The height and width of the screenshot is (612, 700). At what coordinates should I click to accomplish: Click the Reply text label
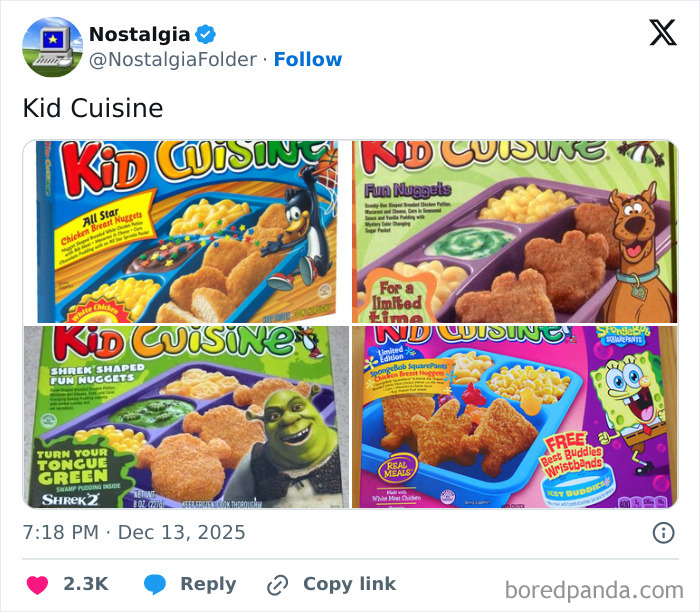[x=208, y=585]
